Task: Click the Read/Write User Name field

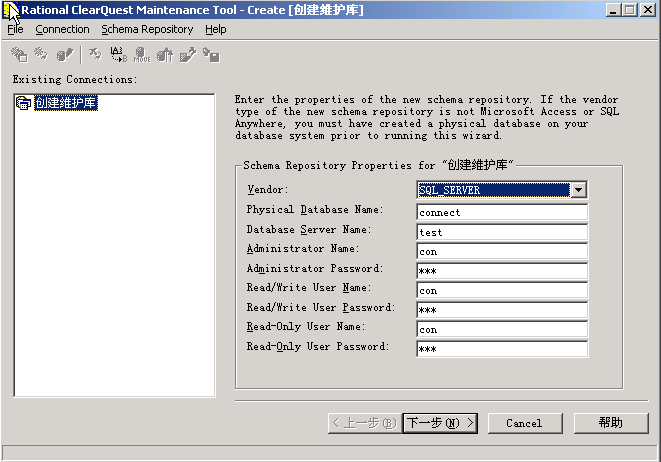Action: point(502,290)
